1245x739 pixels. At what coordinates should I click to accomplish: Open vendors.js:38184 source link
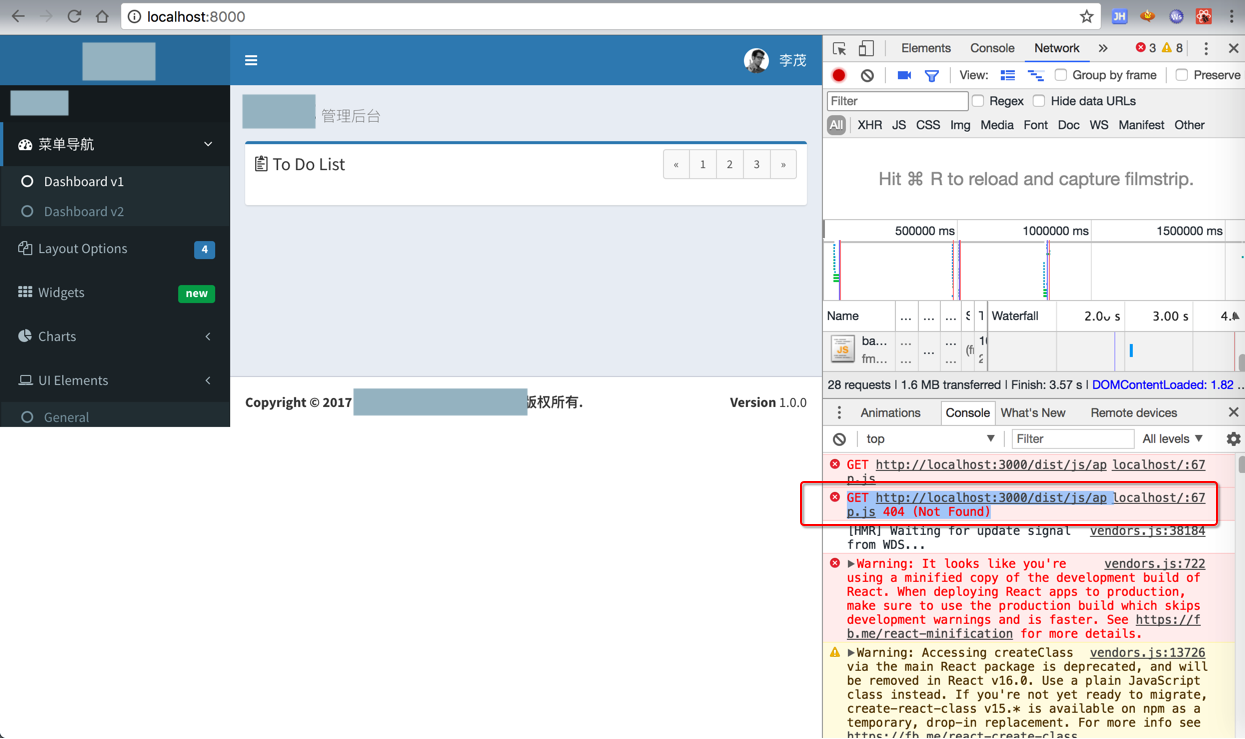1147,531
